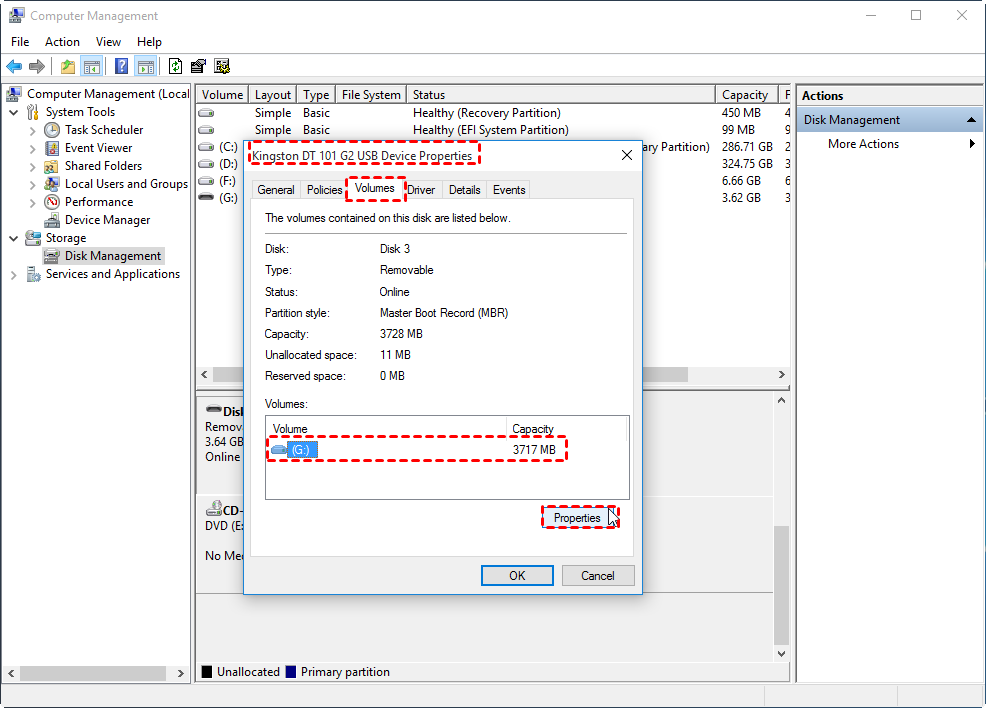Confirm the dialog with OK

click(x=517, y=575)
